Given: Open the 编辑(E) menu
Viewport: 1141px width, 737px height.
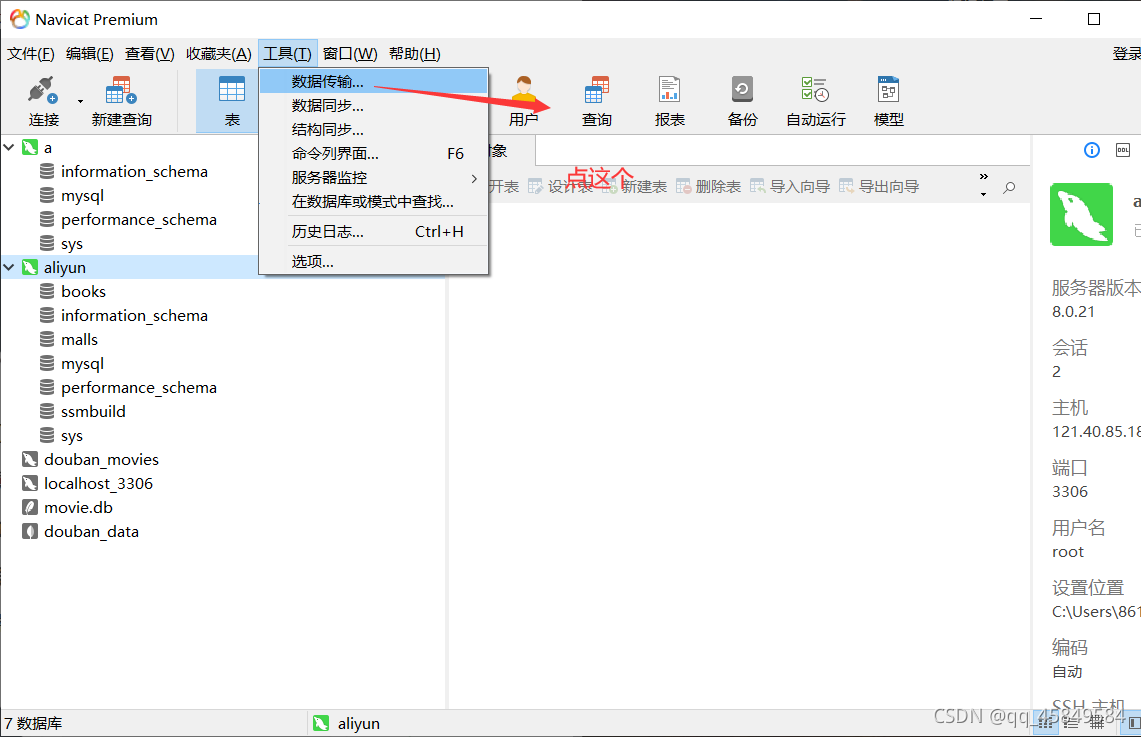Looking at the screenshot, I should coord(90,54).
